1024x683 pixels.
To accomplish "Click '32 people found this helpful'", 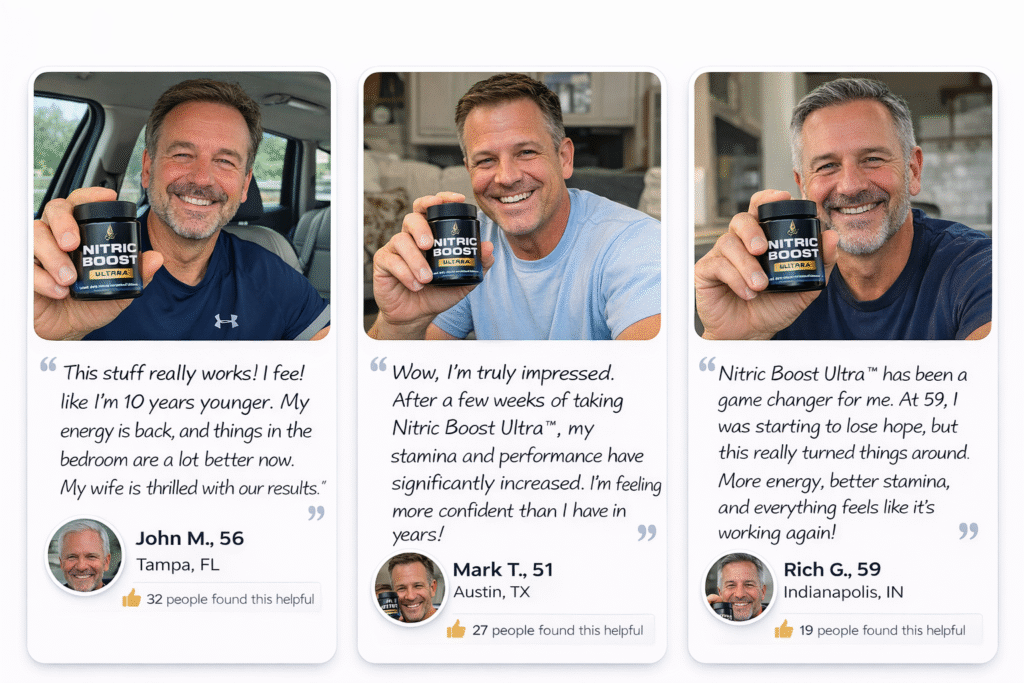I will 230,599.
